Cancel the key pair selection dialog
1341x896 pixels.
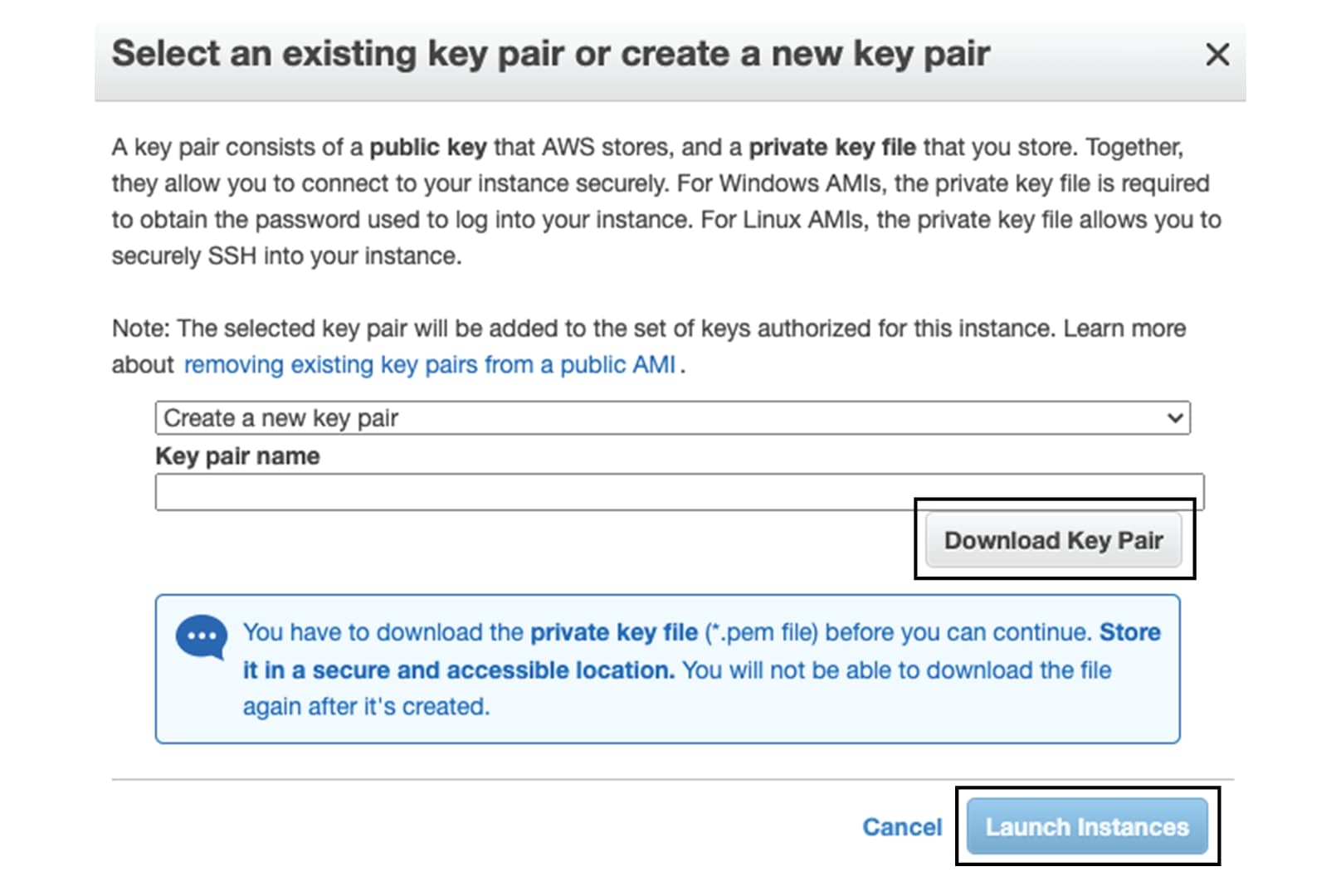coord(902,827)
